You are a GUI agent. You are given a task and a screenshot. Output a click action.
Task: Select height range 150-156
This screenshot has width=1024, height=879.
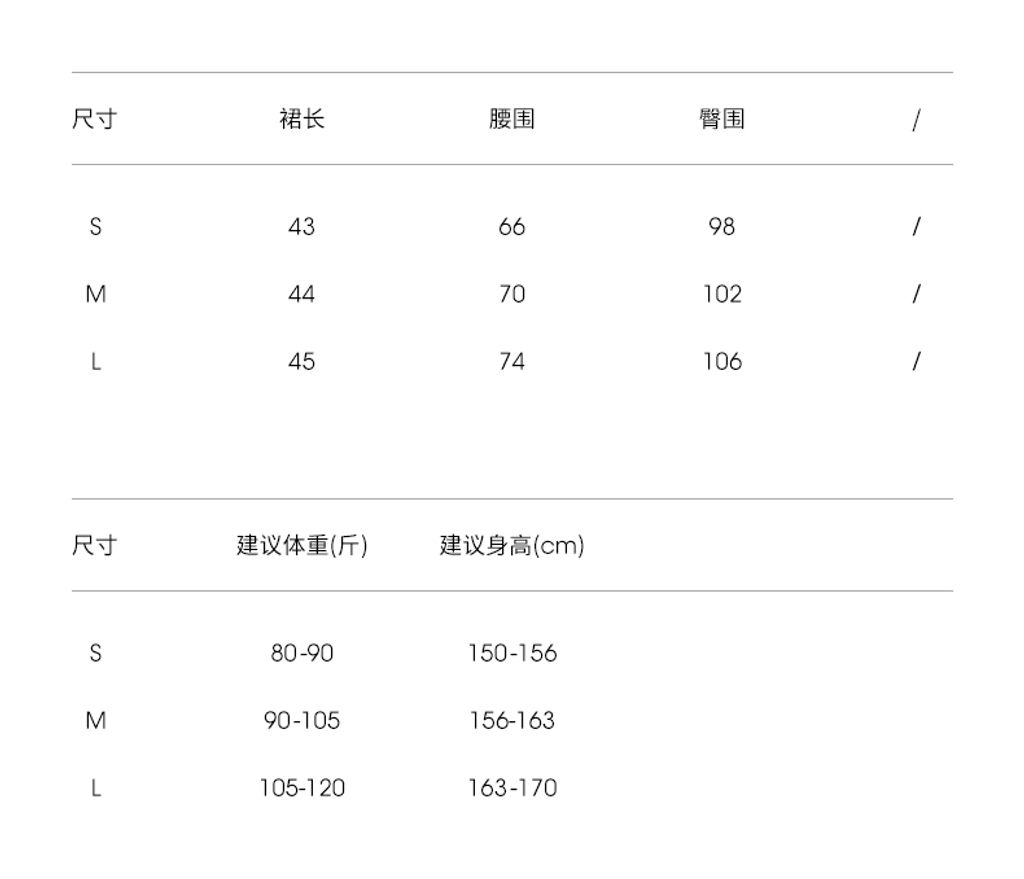(511, 654)
